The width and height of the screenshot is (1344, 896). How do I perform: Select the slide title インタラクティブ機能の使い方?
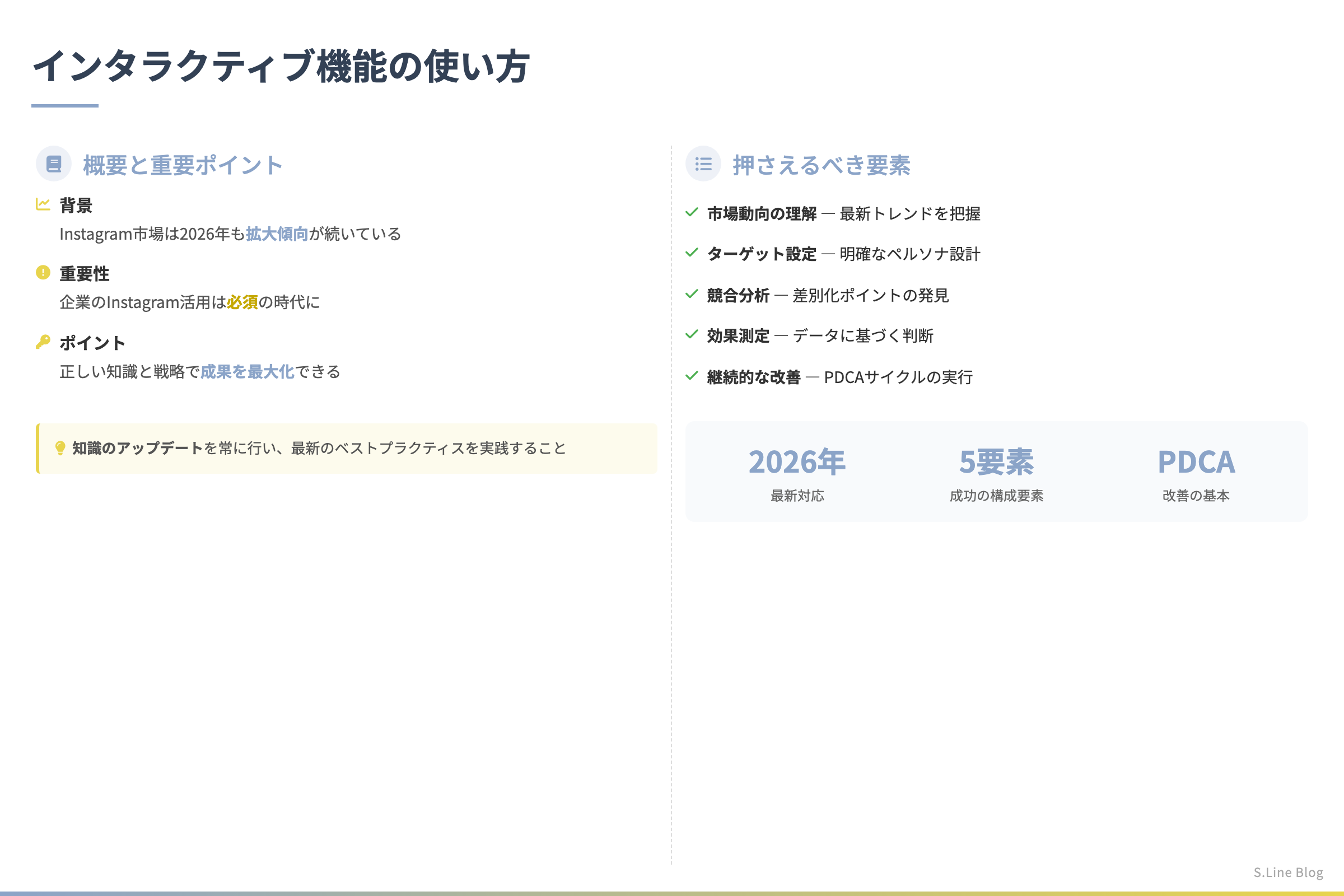tap(281, 66)
